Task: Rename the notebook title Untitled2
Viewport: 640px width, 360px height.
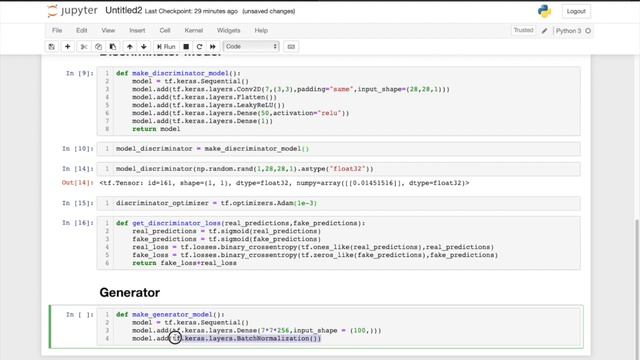Action: 124,11
